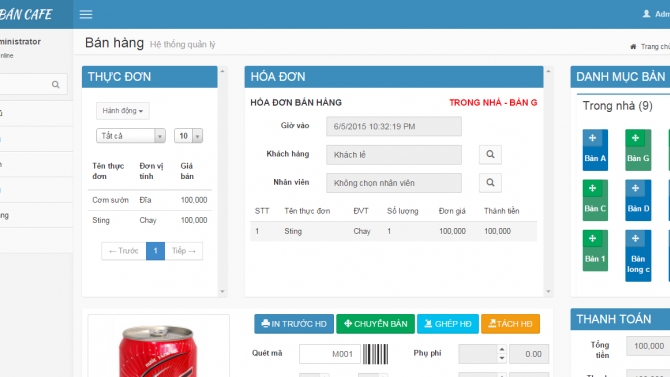Select the Sting row in invoice table
Image resolution: width=670 pixels, height=377 pixels.
pos(394,231)
